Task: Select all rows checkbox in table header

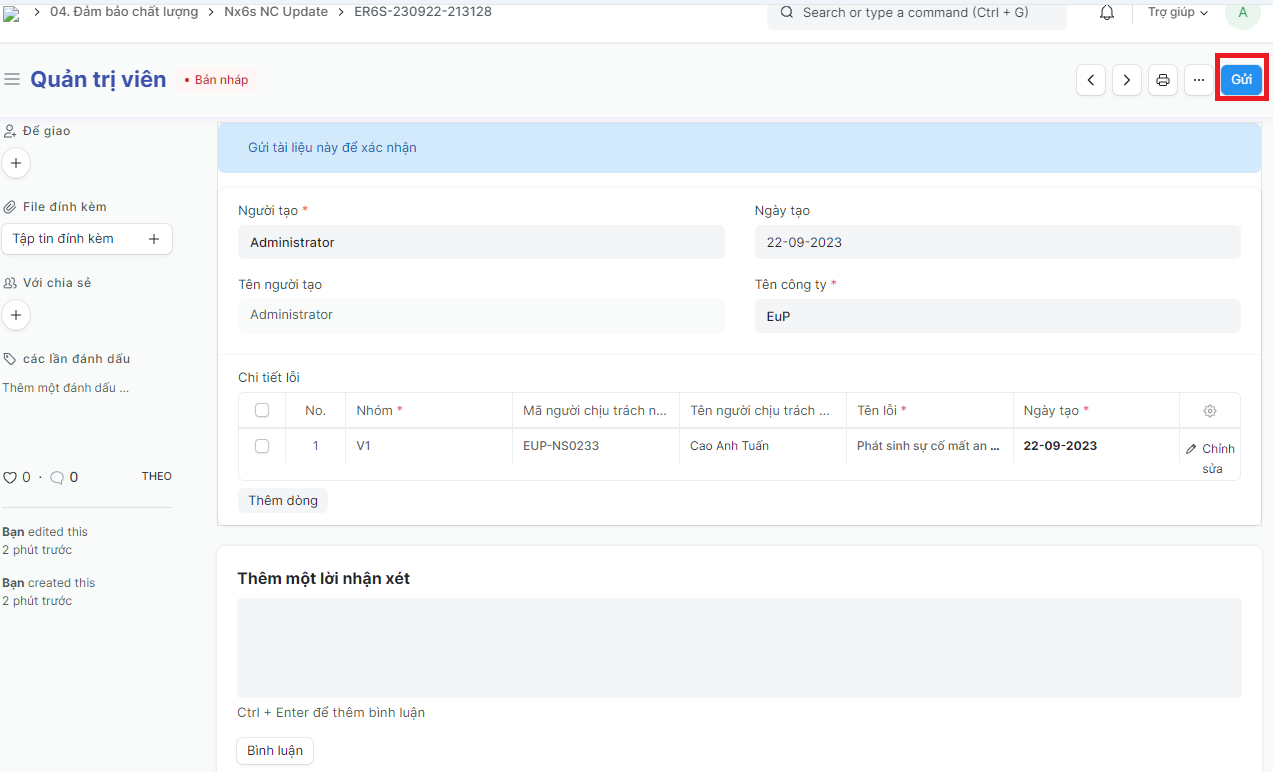Action: (262, 411)
